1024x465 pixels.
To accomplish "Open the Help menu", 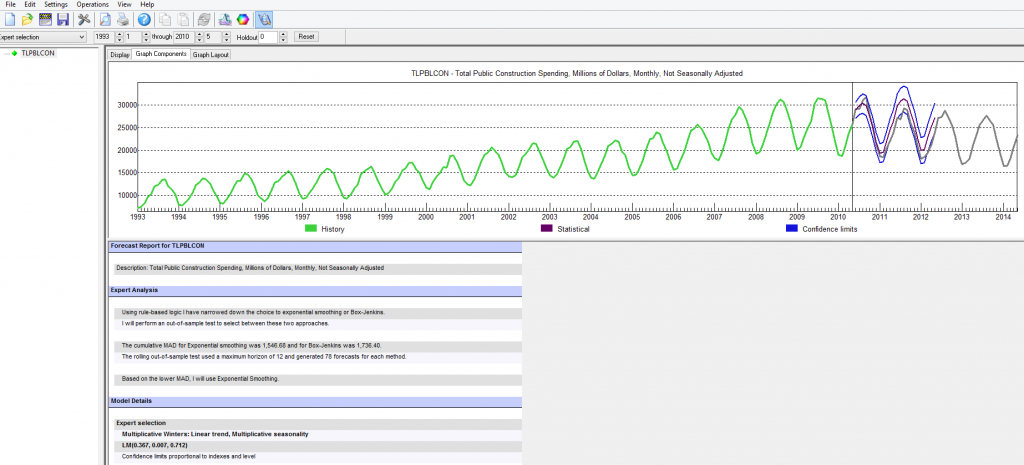I will (x=148, y=5).
